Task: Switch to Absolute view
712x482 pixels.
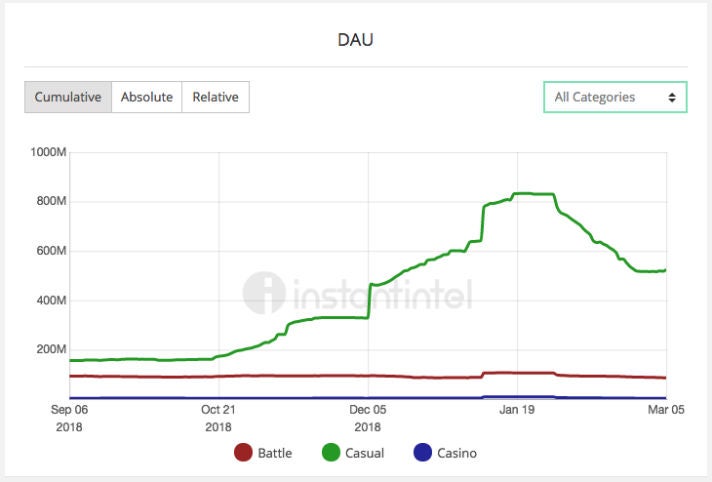Action: tap(146, 97)
